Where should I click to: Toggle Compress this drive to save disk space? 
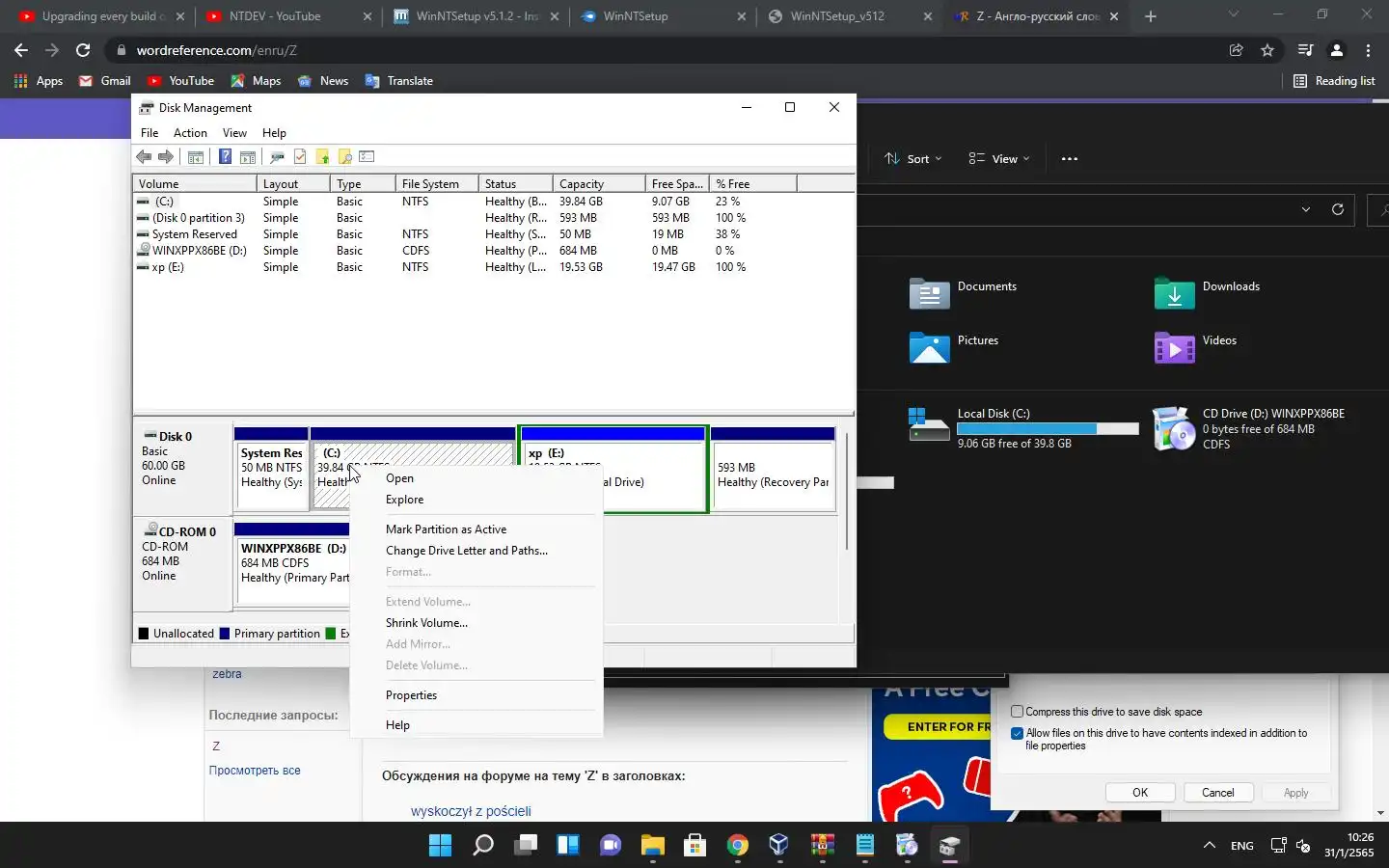click(x=1017, y=712)
